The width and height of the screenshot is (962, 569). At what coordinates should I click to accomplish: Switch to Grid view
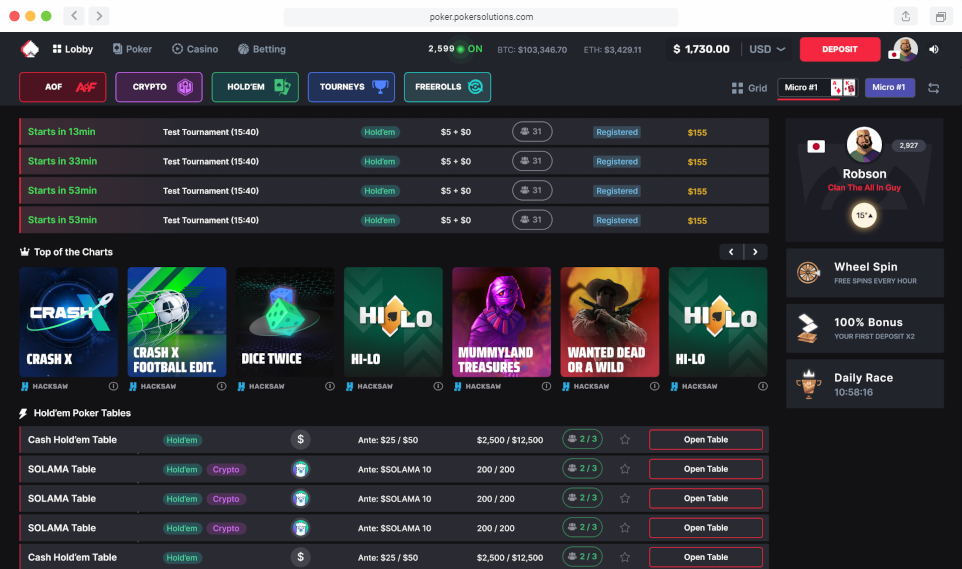click(749, 88)
